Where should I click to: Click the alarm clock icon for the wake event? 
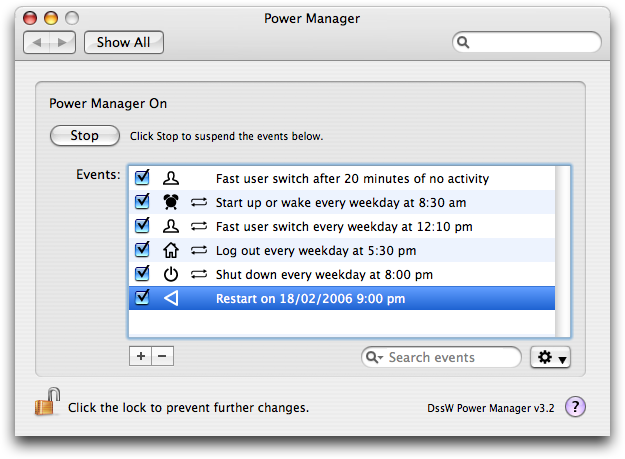click(x=171, y=203)
